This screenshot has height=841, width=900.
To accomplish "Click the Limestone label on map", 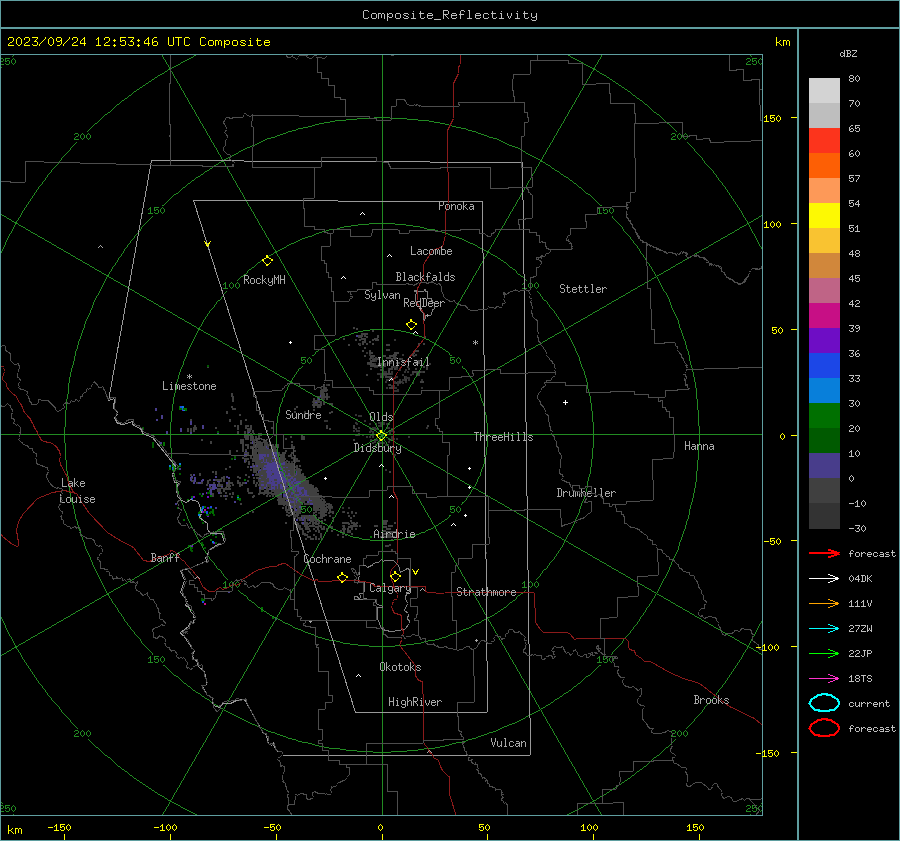I will pyautogui.click(x=189, y=386).
